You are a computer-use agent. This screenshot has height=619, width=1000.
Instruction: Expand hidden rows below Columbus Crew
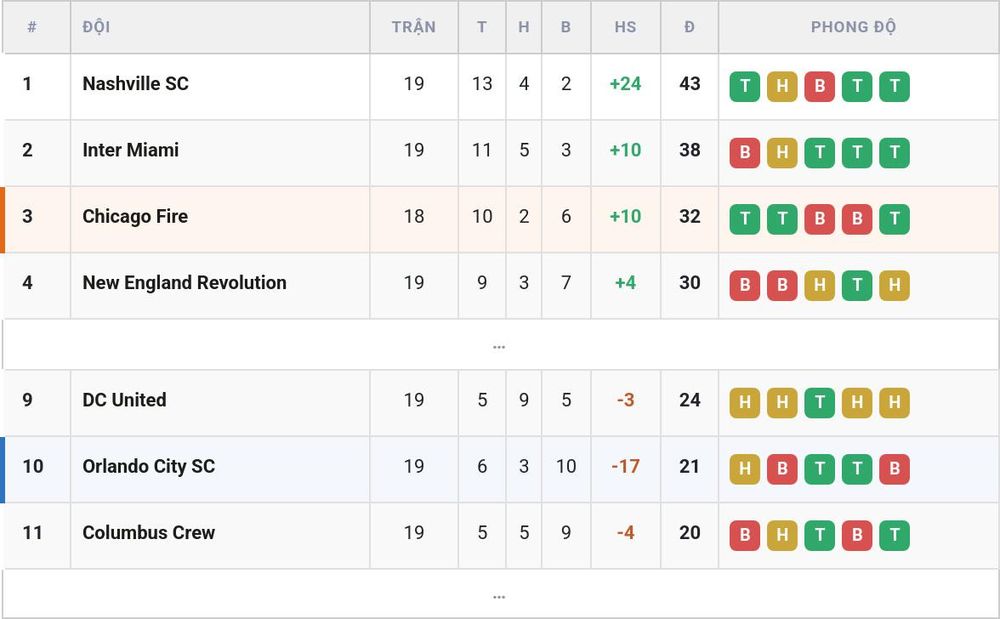[499, 594]
